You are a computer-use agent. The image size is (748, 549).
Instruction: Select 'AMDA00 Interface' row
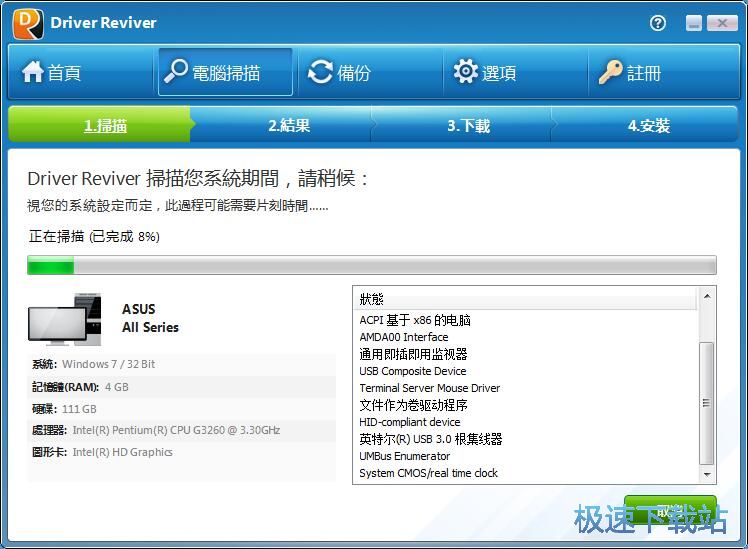[x=525, y=337]
